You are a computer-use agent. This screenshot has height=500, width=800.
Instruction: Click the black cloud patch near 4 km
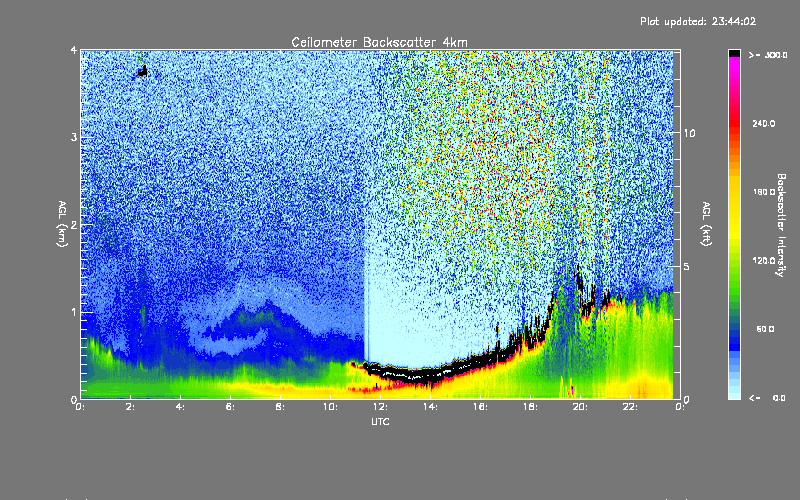pos(143,71)
